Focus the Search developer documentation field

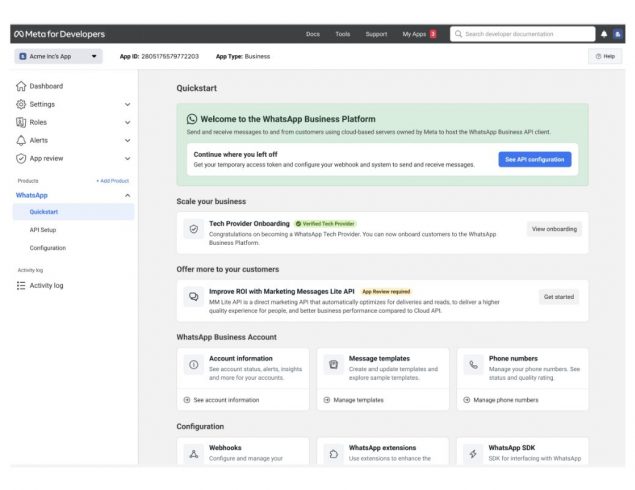[522, 34]
